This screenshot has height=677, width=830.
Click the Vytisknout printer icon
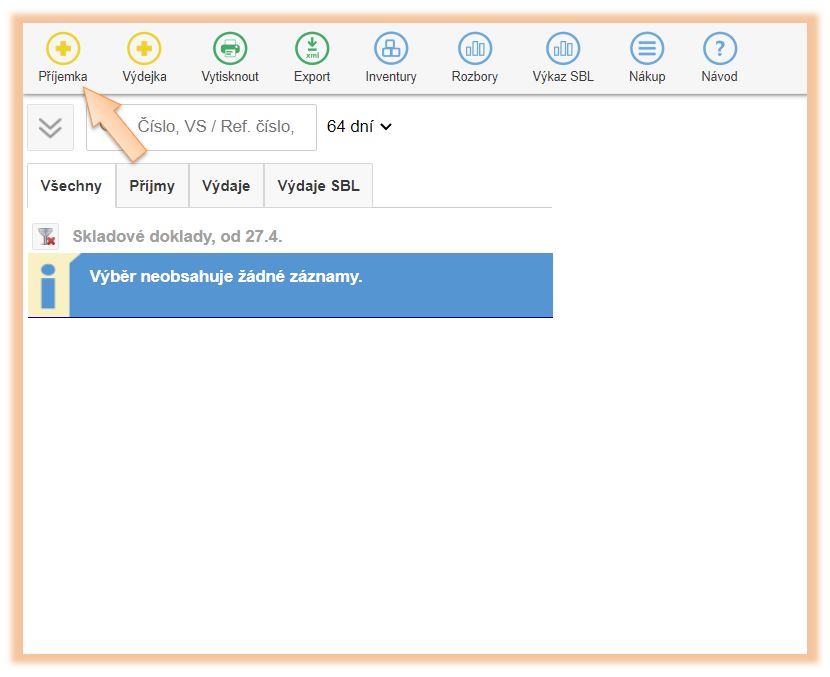pyautogui.click(x=230, y=49)
